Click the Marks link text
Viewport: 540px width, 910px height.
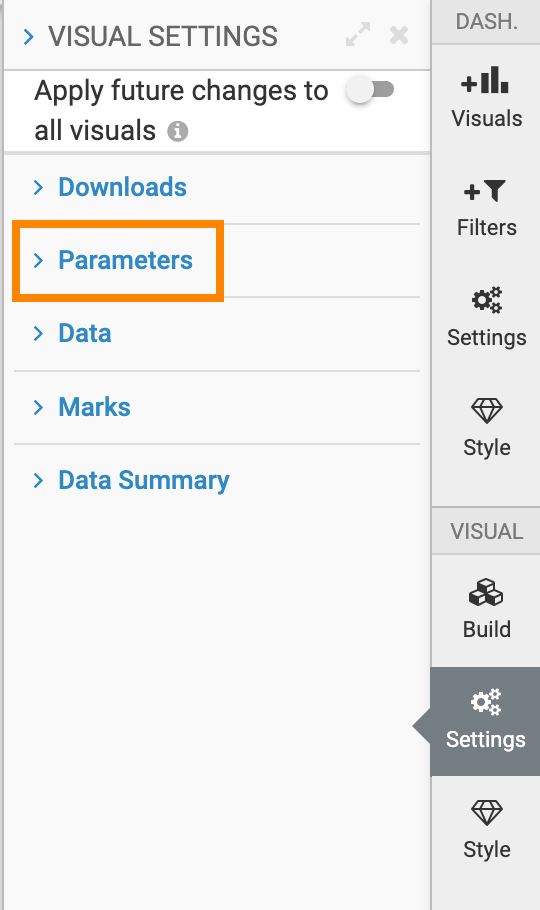pos(95,407)
